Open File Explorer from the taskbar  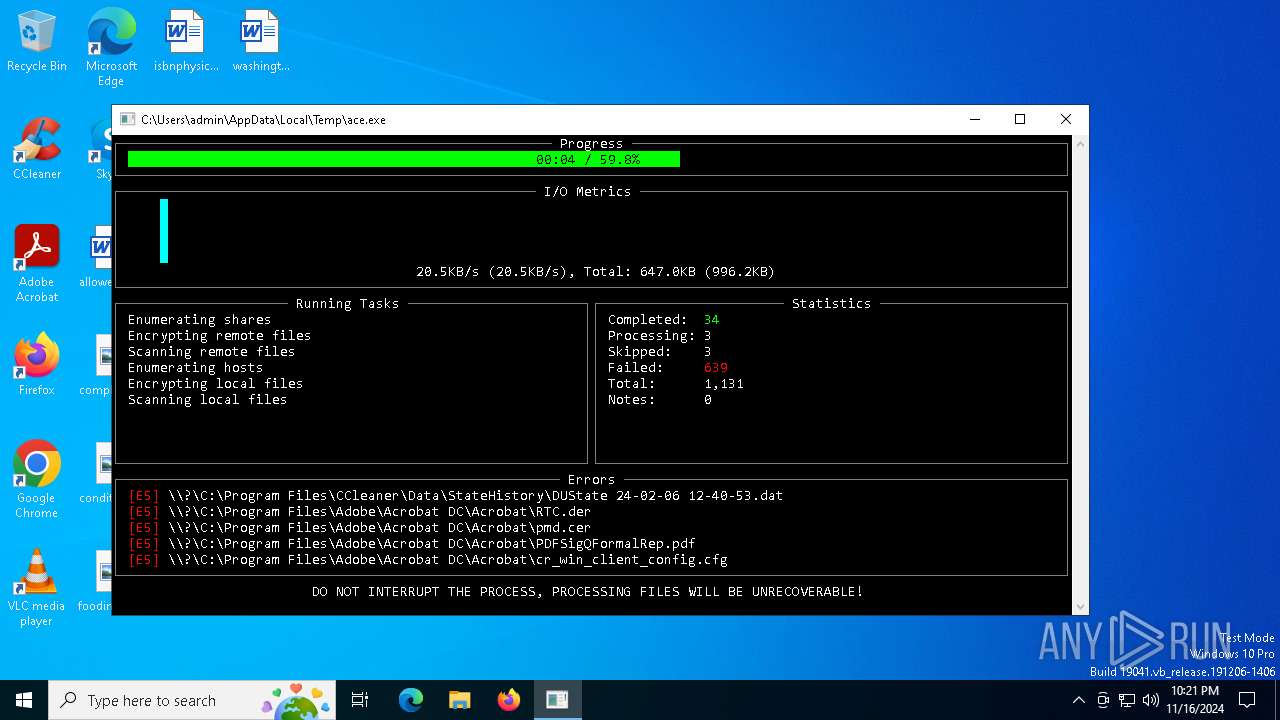pos(459,700)
